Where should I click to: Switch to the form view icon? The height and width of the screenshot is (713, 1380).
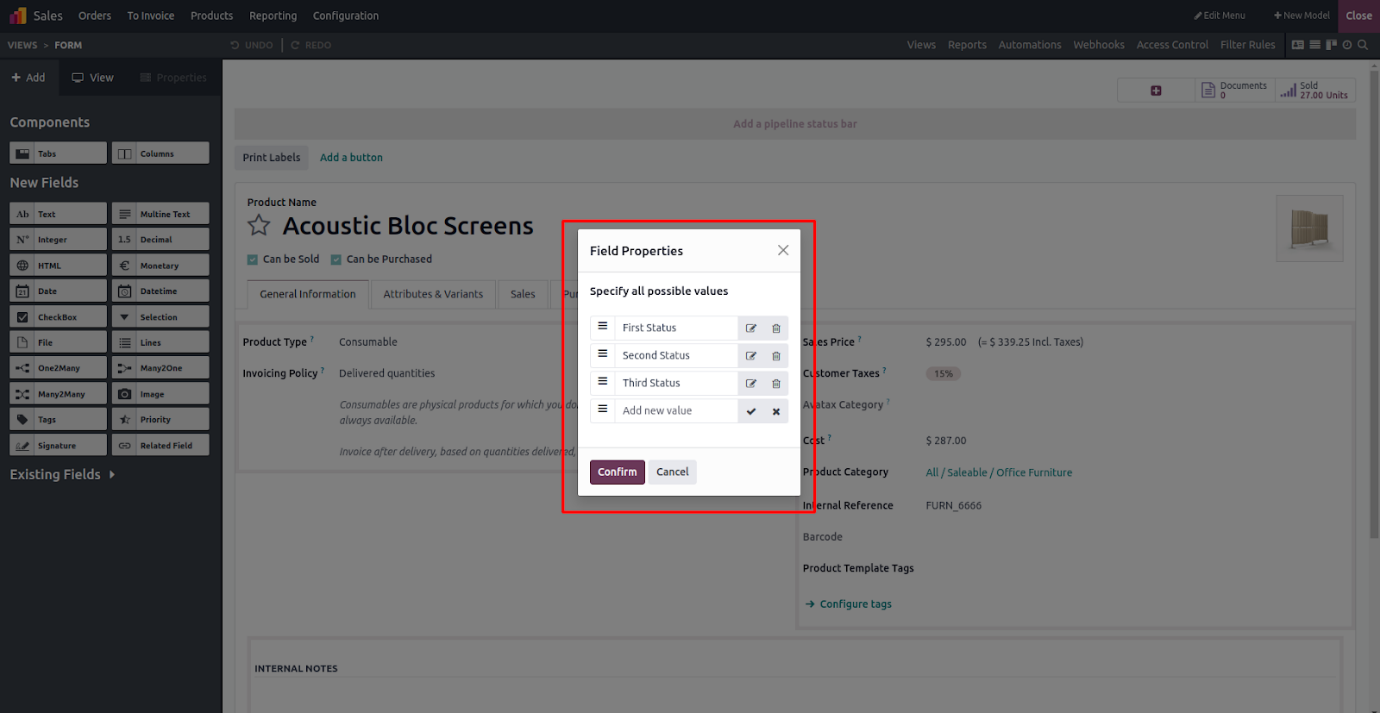click(x=1297, y=45)
